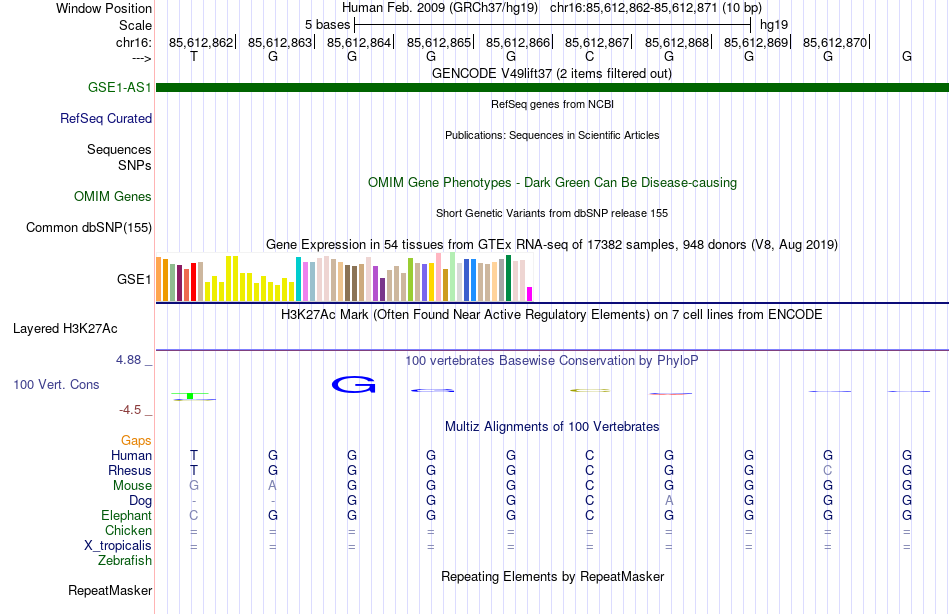The image size is (950, 614).
Task: Click Gene Expression in 54 tissues title
Action: 552,245
